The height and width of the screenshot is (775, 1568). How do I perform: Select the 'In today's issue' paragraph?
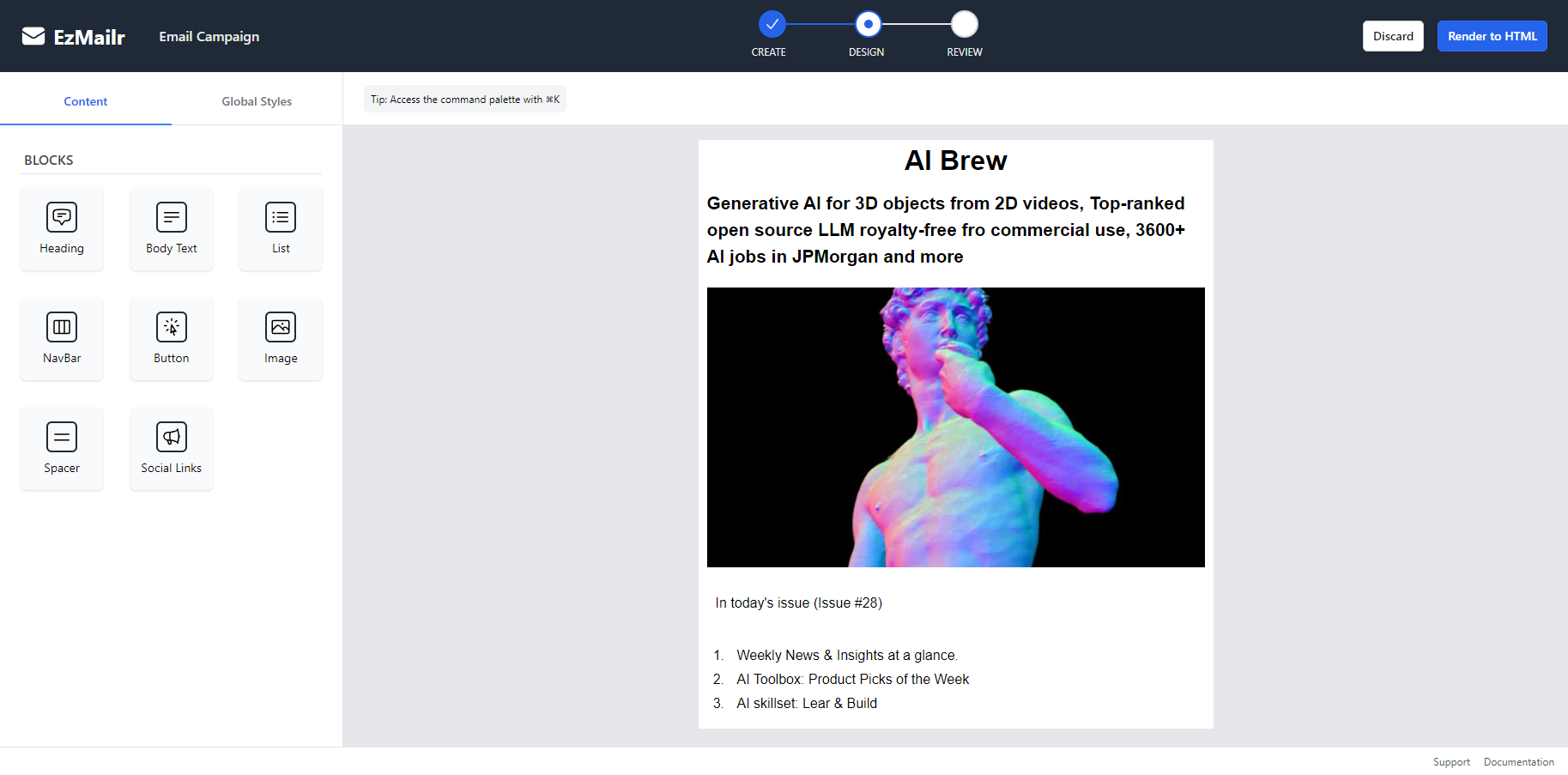pos(798,603)
